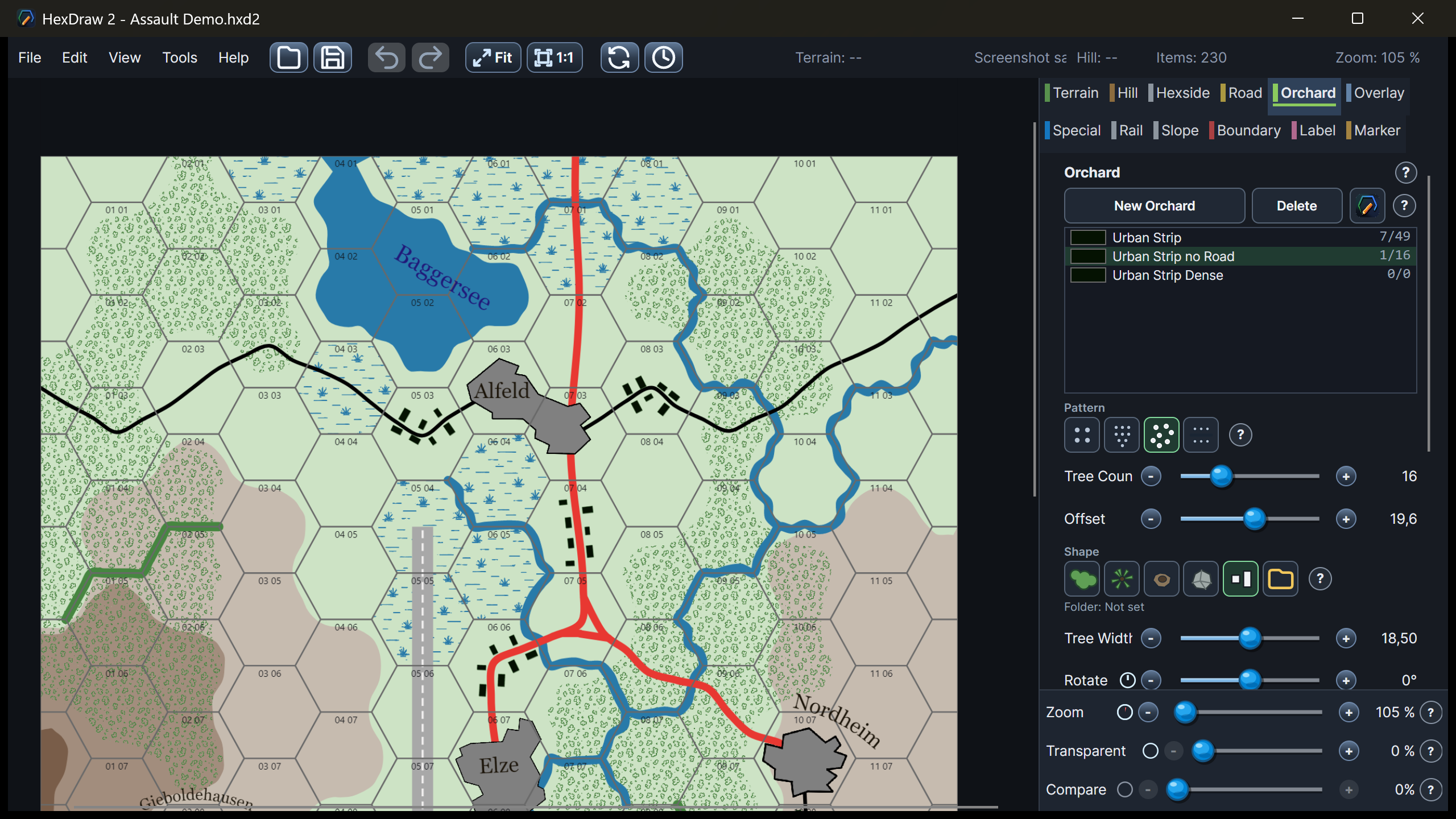Click the clock history icon in toolbar
The image size is (1456, 819).
(663, 57)
